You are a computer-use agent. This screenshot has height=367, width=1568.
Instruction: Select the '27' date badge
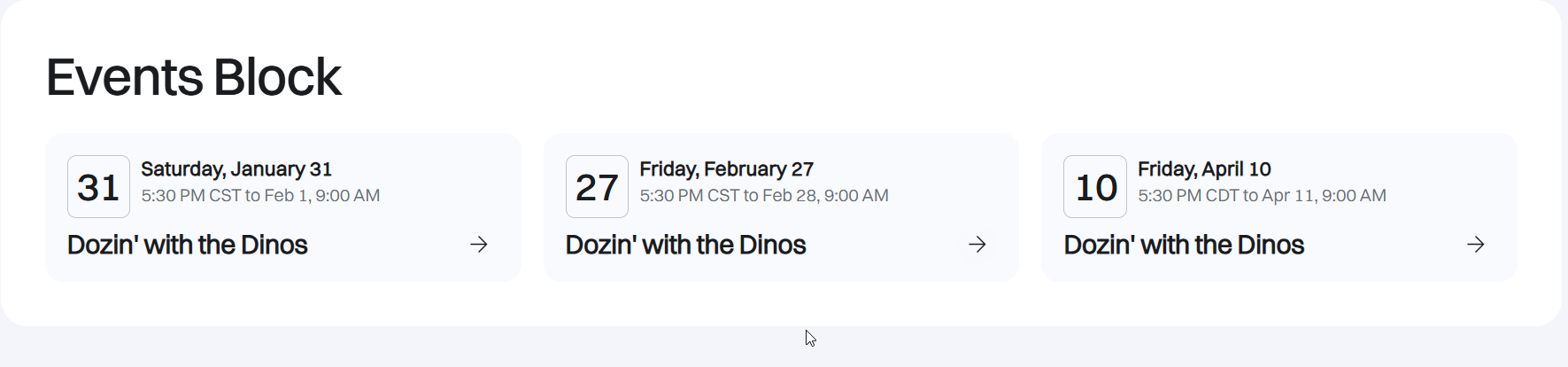pyautogui.click(x=597, y=187)
